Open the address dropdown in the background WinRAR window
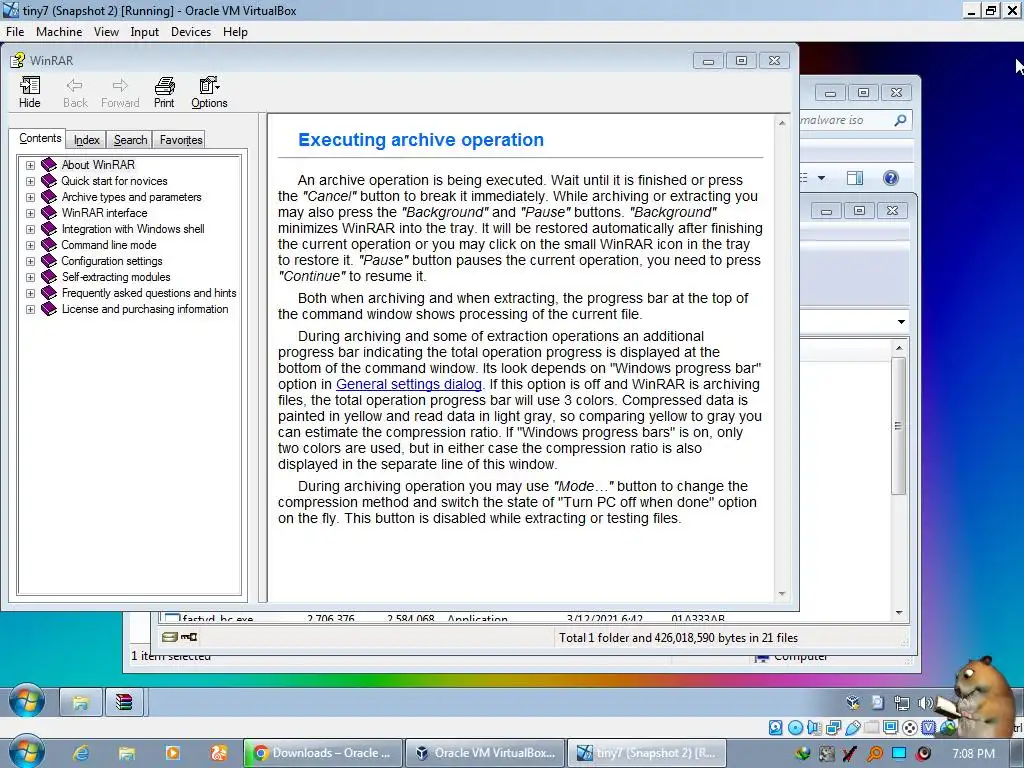1024x768 pixels. [901, 321]
